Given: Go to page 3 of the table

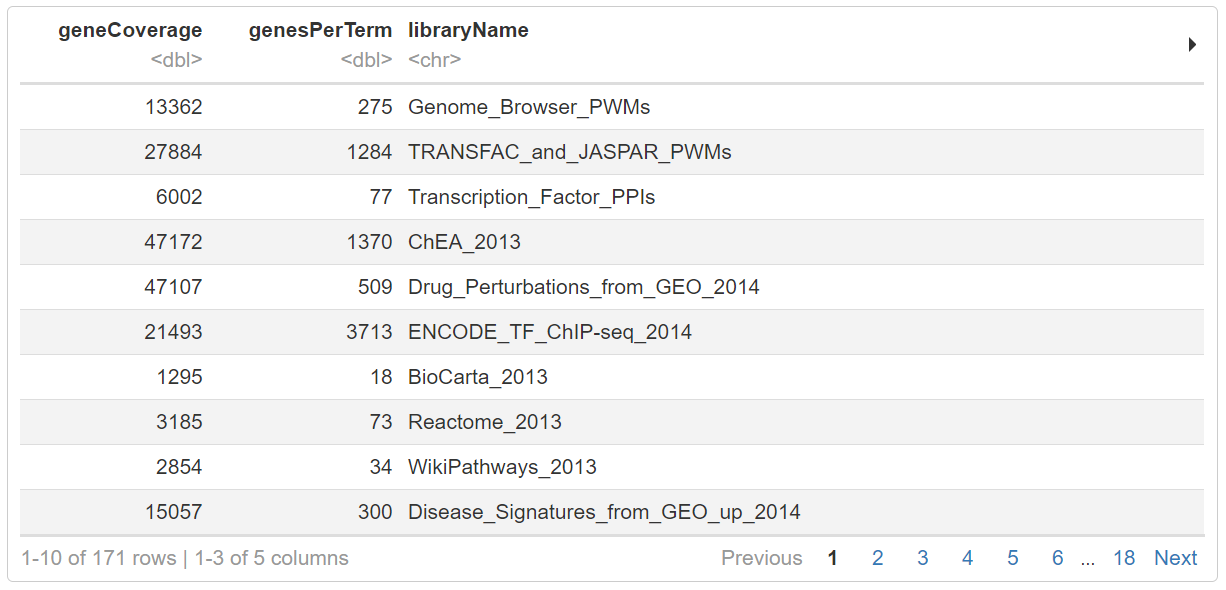Looking at the screenshot, I should pyautogui.click(x=922, y=558).
